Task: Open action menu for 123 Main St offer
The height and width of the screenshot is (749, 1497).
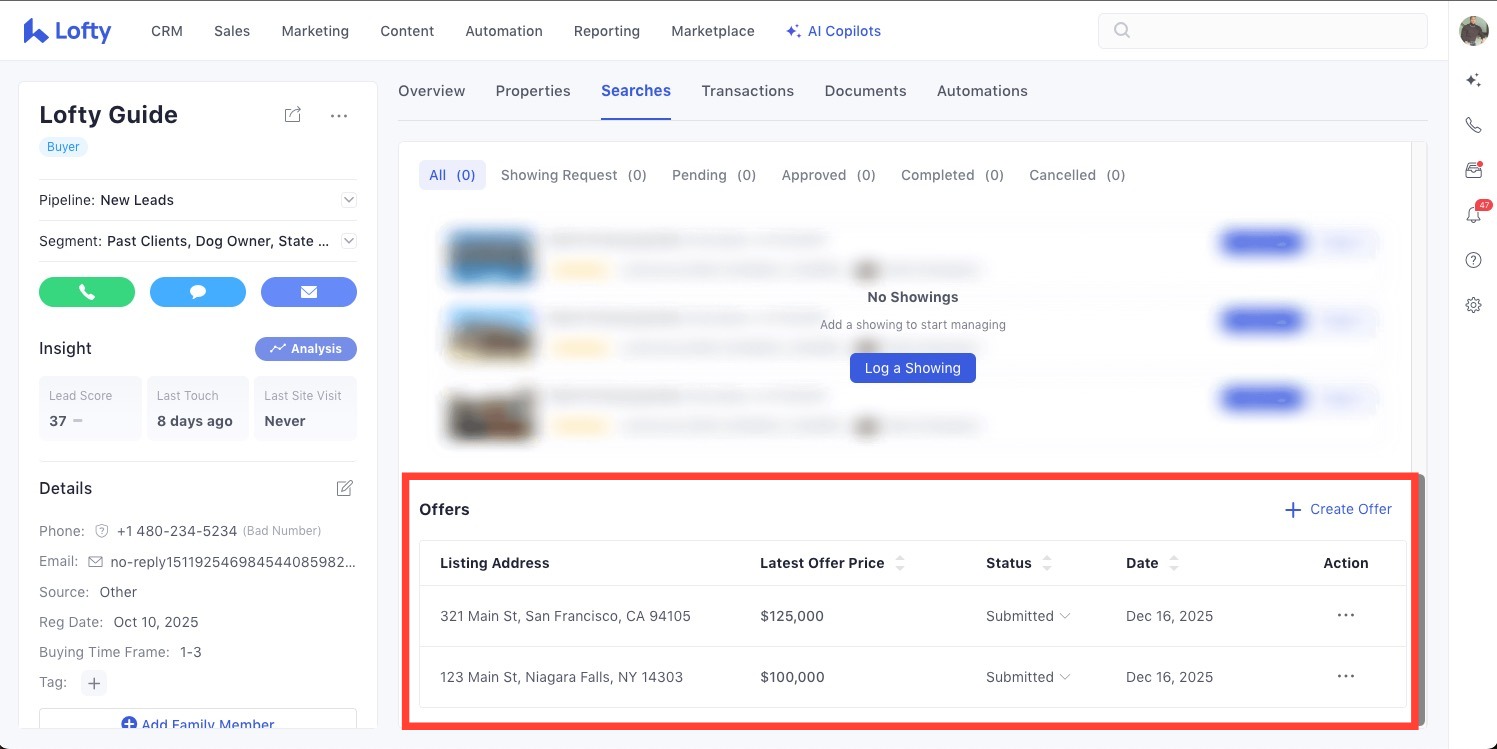Action: coord(1345,677)
